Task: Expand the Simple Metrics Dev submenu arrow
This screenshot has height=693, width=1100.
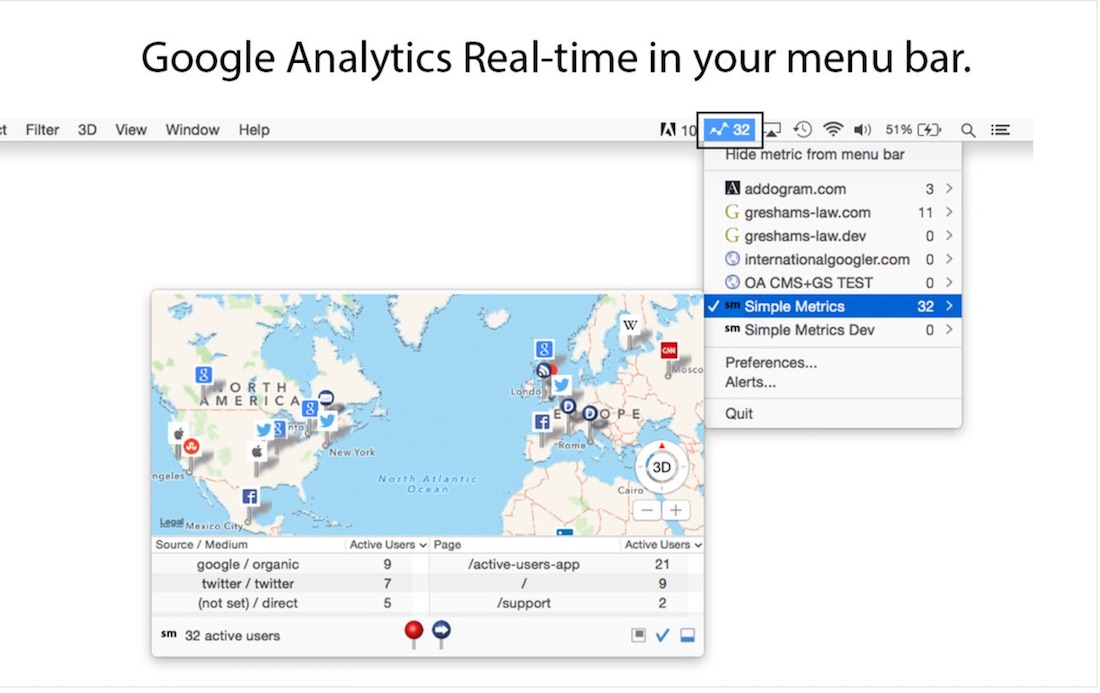Action: 949,330
